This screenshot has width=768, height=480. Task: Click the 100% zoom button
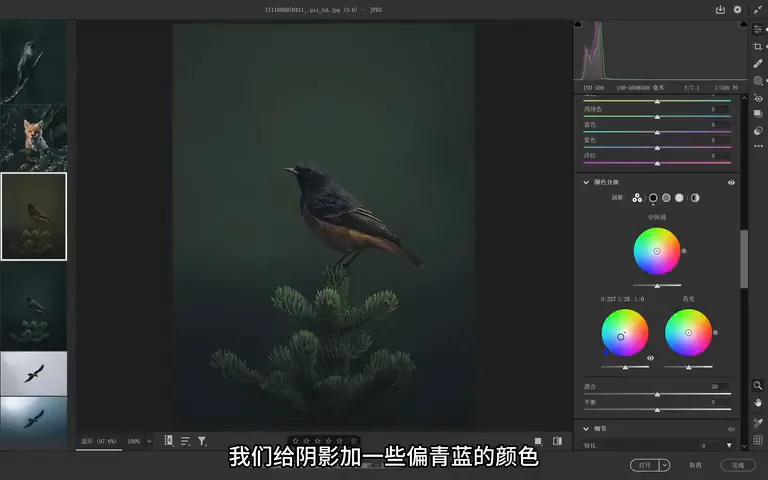[133, 441]
